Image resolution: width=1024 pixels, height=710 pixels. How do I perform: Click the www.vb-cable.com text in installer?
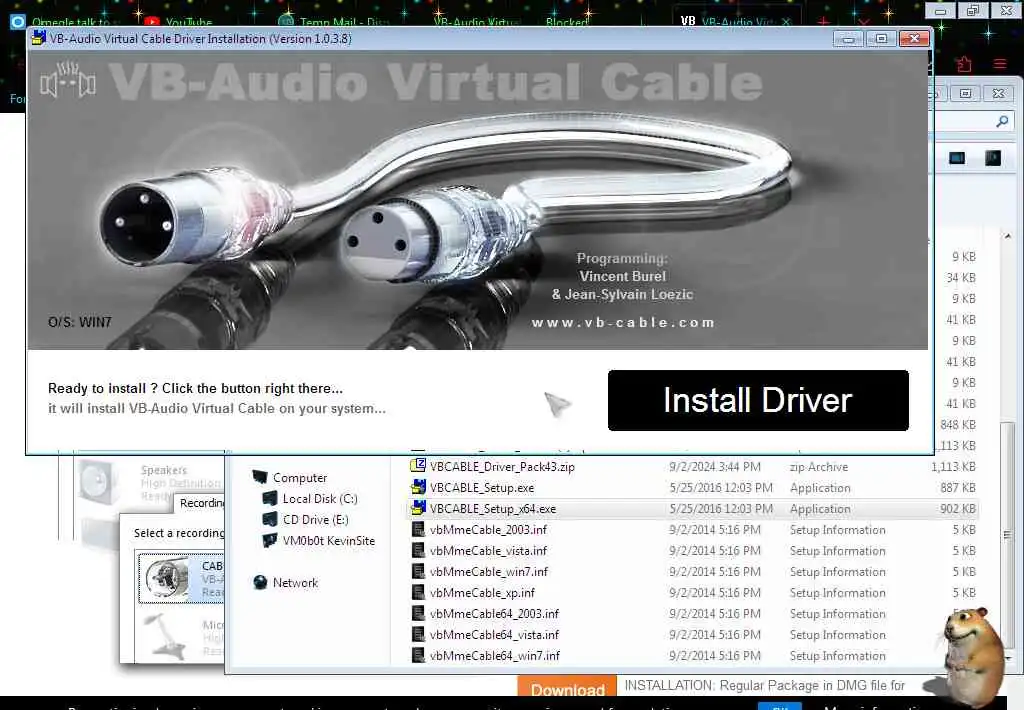coord(623,323)
